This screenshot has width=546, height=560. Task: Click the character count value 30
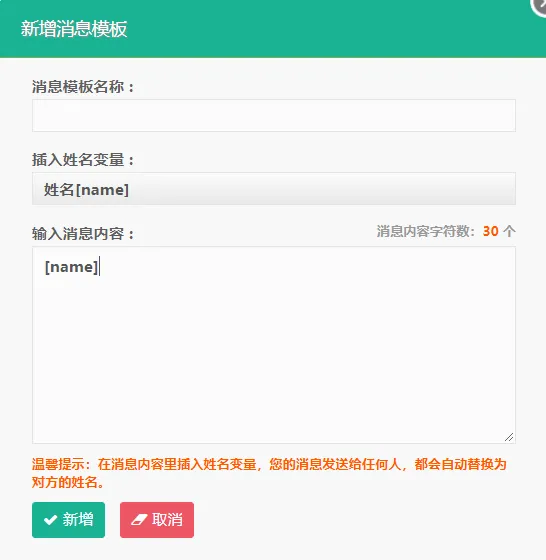(490, 231)
